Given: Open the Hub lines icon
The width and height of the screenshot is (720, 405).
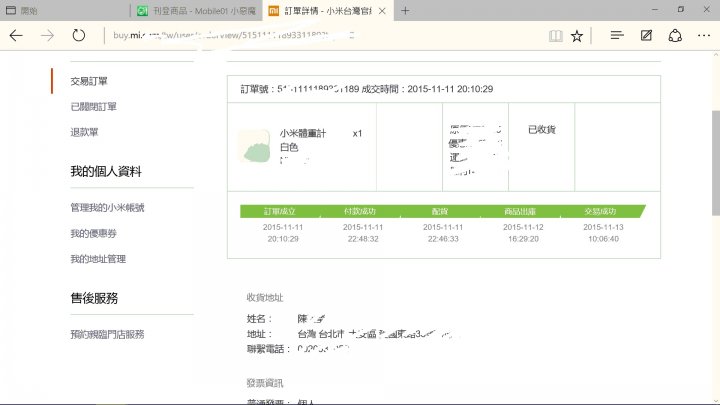Looking at the screenshot, I should click(x=617, y=35).
